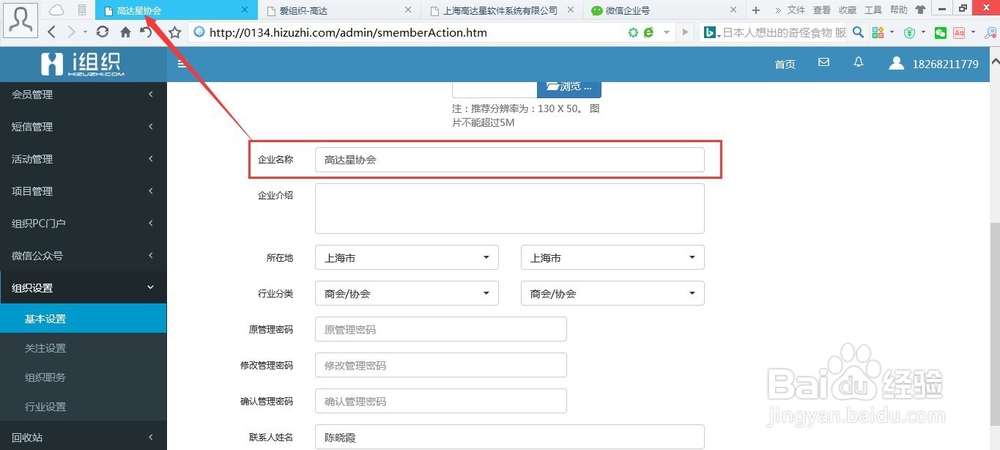
Task: Click the Bing search engine icon
Action: coord(709,33)
